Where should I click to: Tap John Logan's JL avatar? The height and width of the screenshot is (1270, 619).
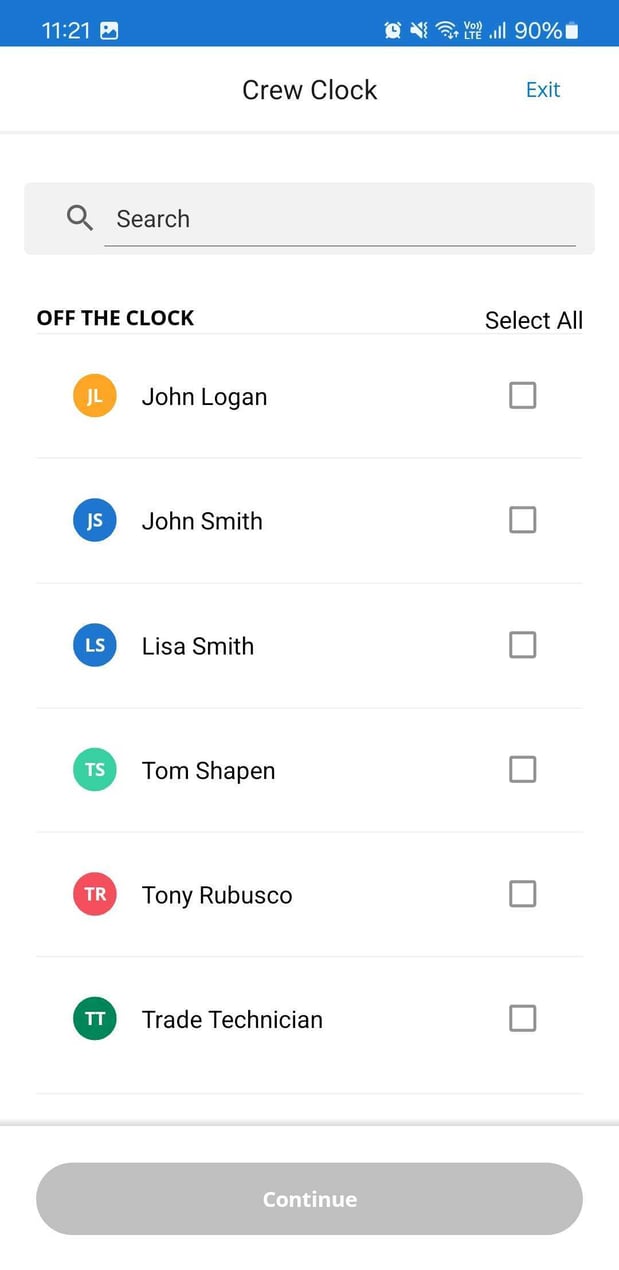point(95,396)
